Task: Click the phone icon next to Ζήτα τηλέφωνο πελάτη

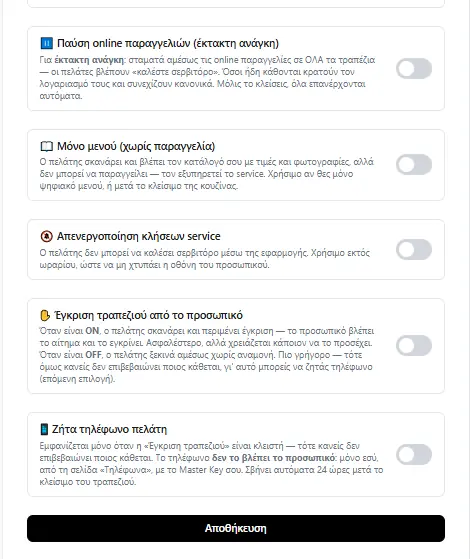Action: [44, 429]
